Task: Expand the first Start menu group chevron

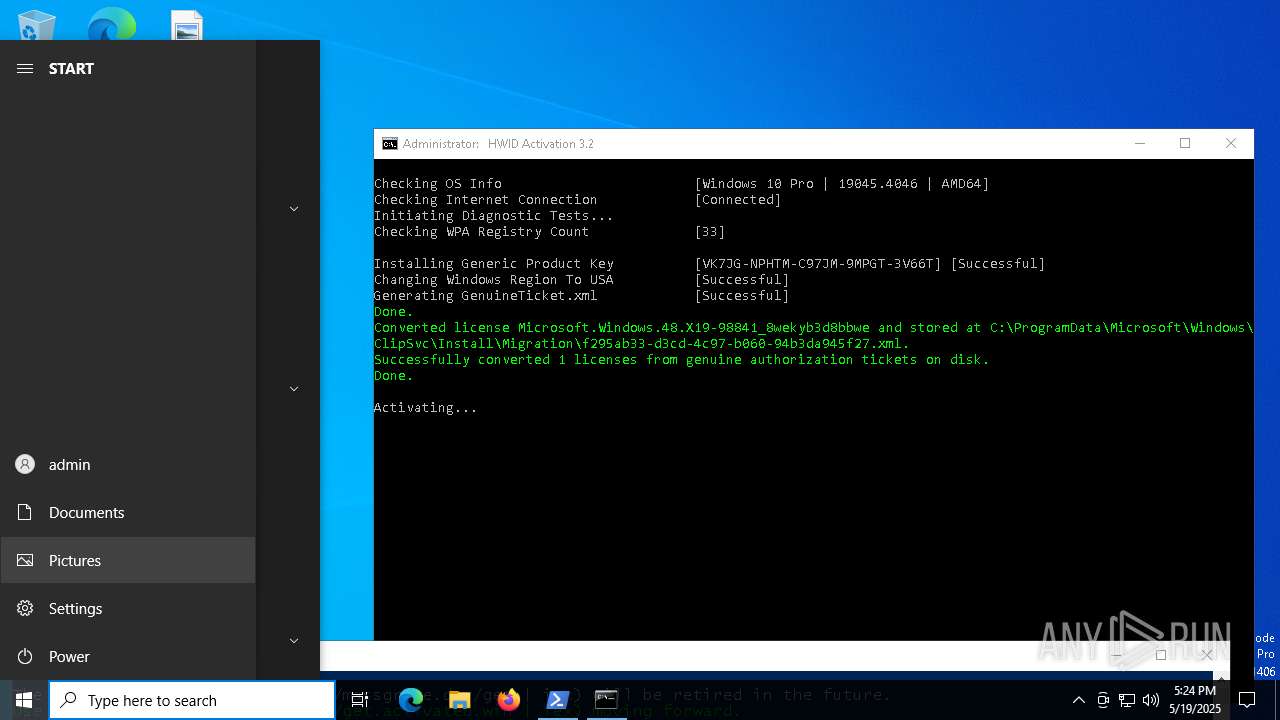Action: tap(294, 209)
